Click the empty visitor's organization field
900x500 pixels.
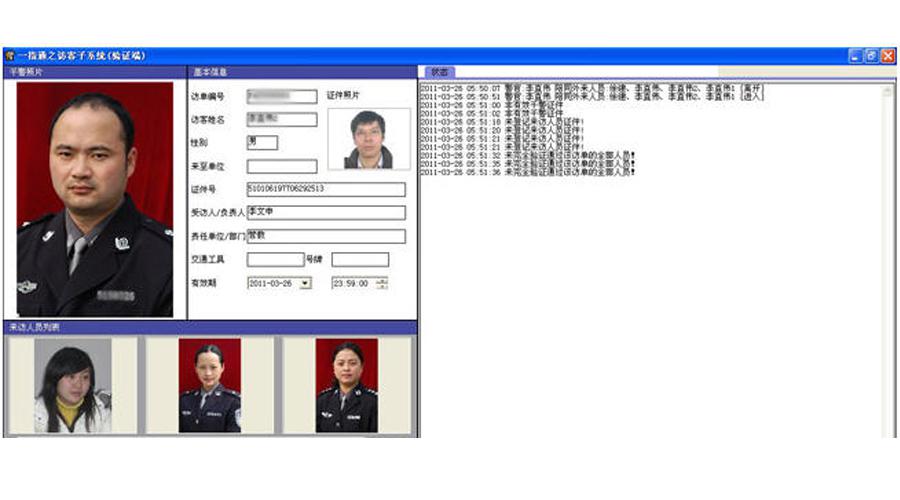click(x=281, y=167)
